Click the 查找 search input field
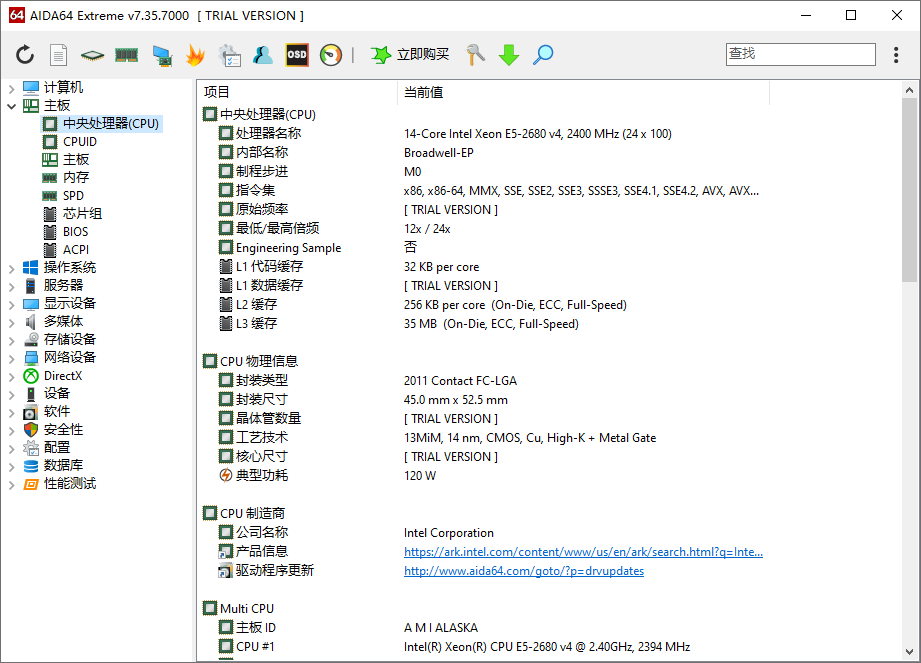Viewport: 921px width, 663px height. [800, 54]
